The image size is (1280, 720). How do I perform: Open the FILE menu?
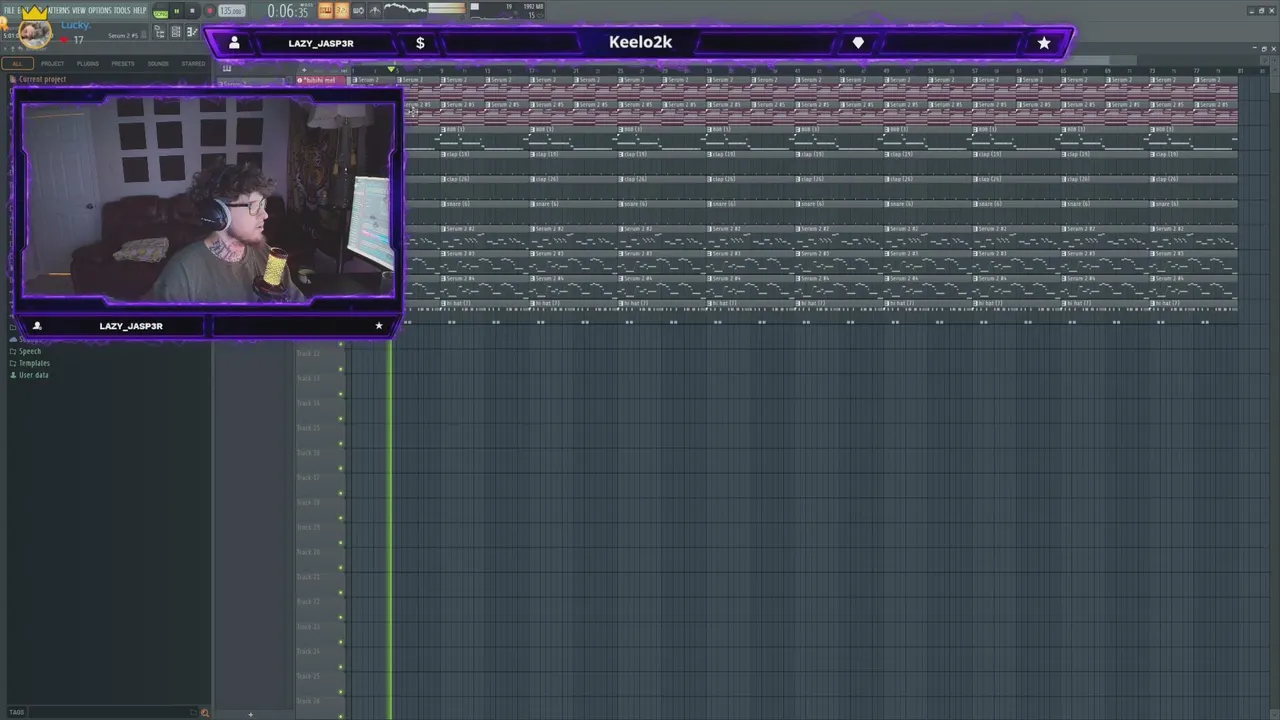(9, 11)
